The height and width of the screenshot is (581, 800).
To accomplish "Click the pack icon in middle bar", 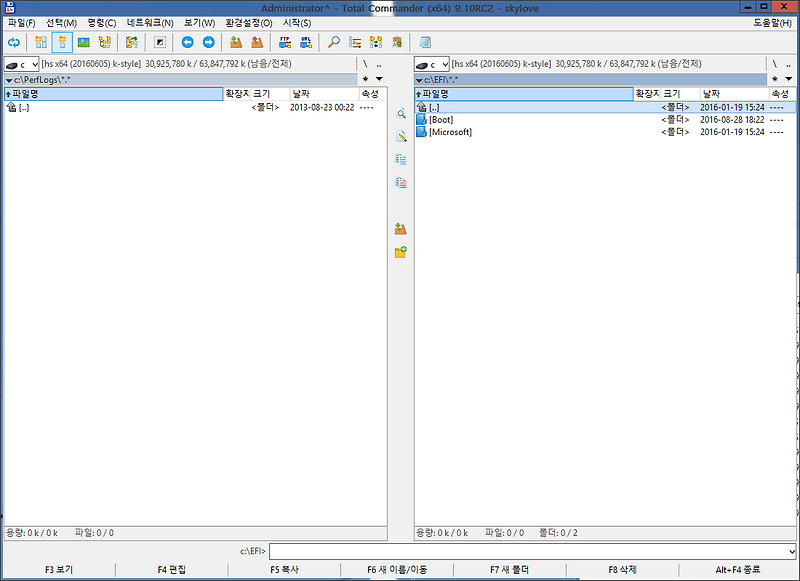I will click(401, 229).
